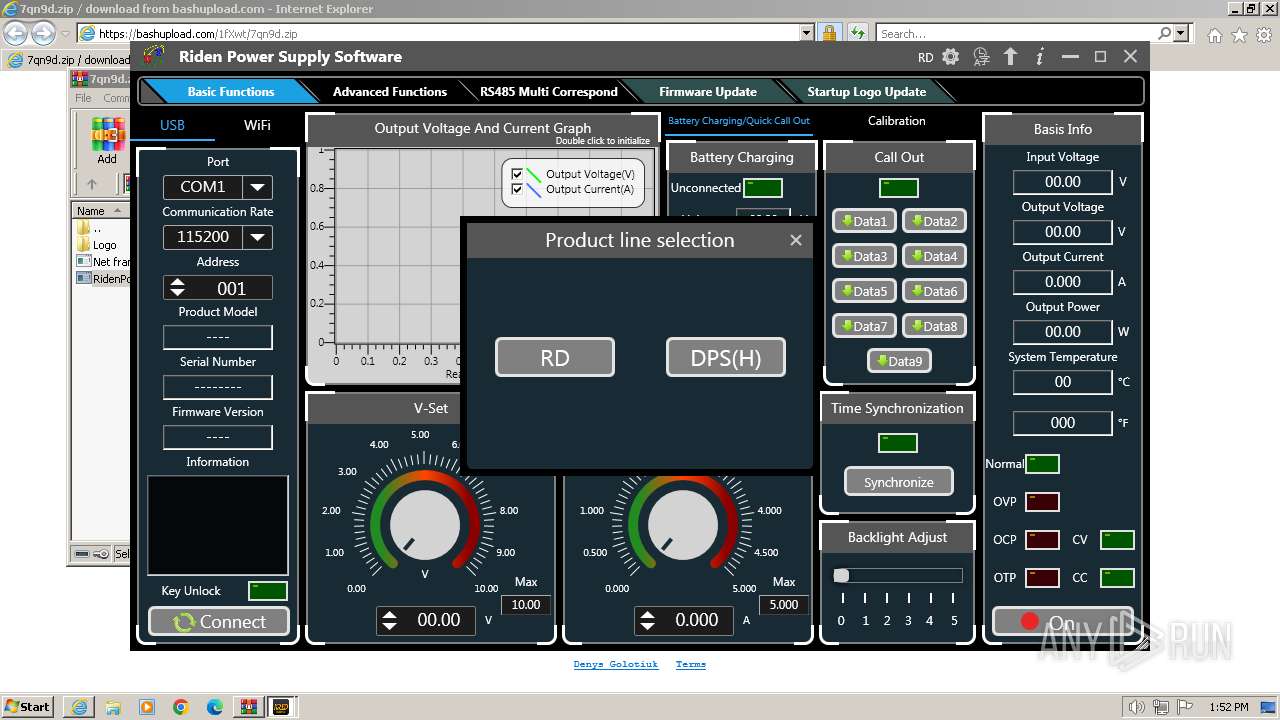The width and height of the screenshot is (1280, 720).
Task: Move the Backlight Adjust slider thumb
Action: coord(841,575)
